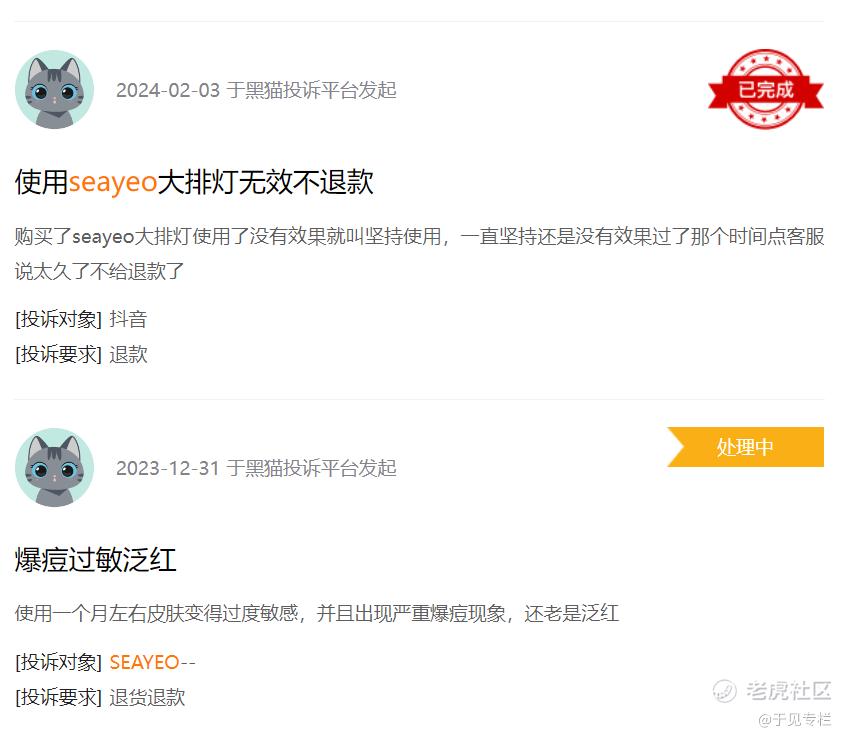Open complaint titled 使用seayeo大排灯无效不退款

(194, 182)
